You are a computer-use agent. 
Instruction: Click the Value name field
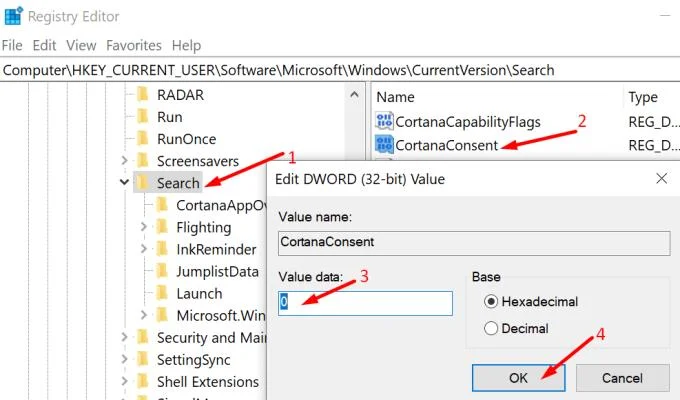pos(474,243)
